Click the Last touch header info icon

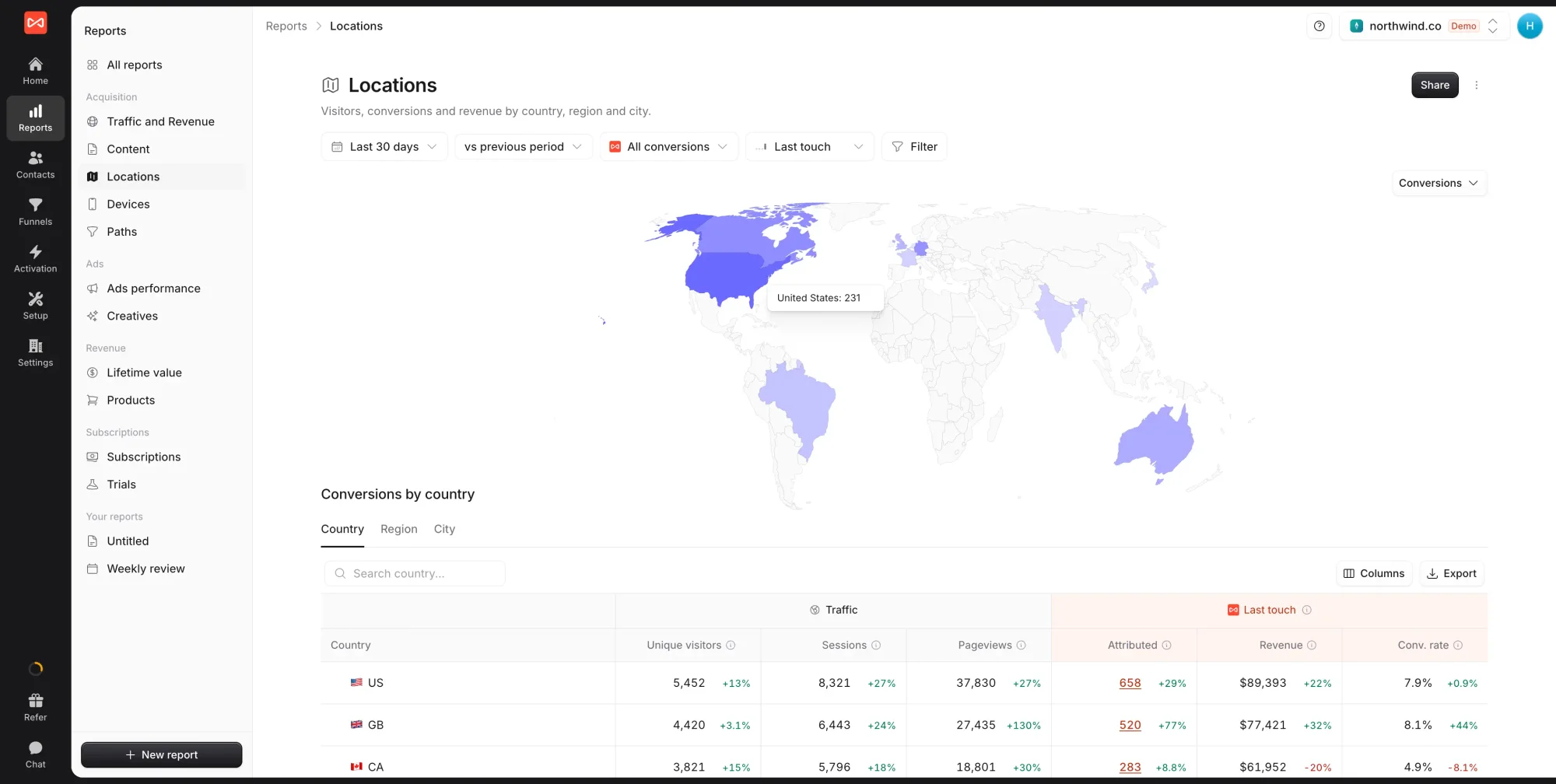(1307, 611)
